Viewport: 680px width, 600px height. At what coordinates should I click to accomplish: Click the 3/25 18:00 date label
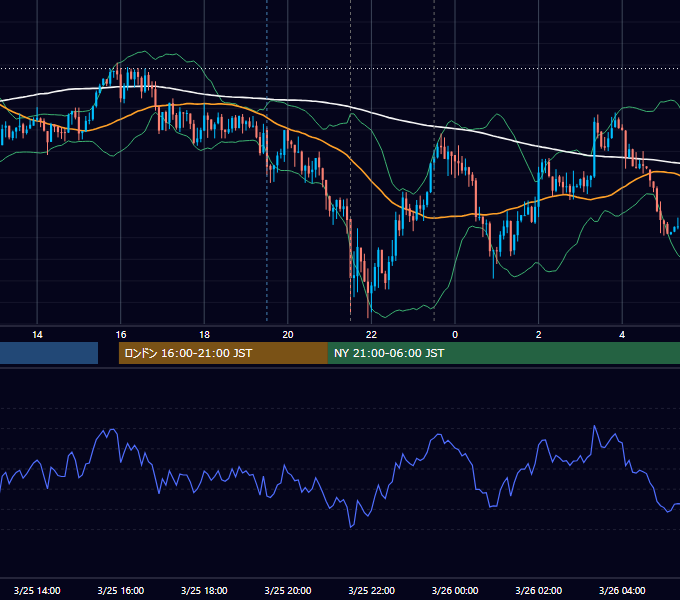pos(204,590)
